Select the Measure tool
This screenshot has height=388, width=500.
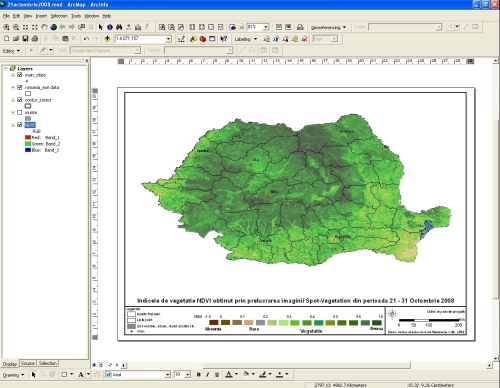tap(138, 27)
